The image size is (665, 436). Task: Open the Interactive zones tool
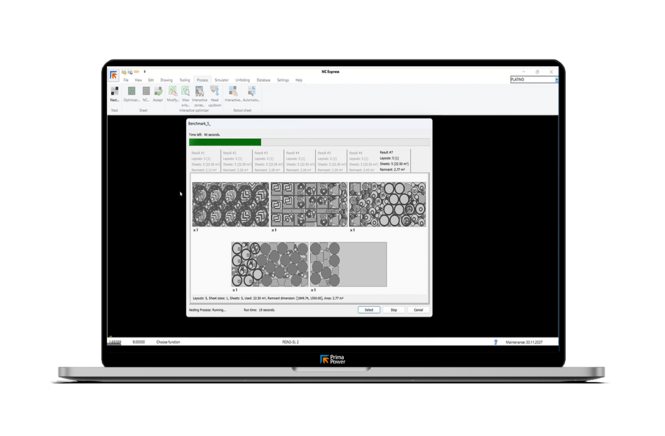pyautogui.click(x=199, y=96)
